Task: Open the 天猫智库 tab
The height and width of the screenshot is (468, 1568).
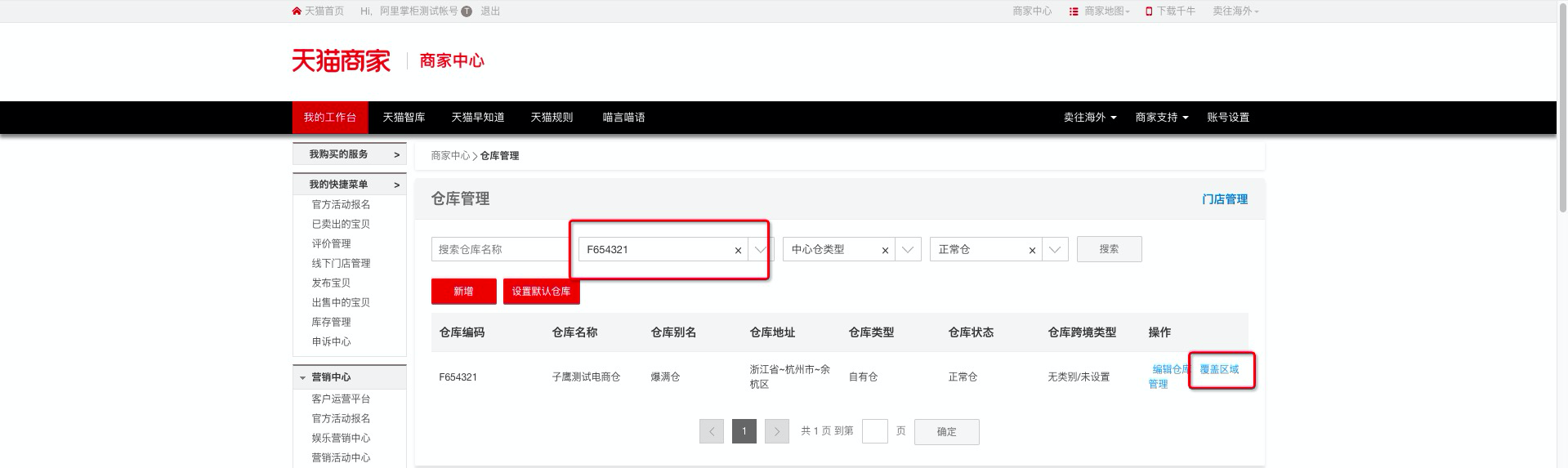Action: [404, 118]
